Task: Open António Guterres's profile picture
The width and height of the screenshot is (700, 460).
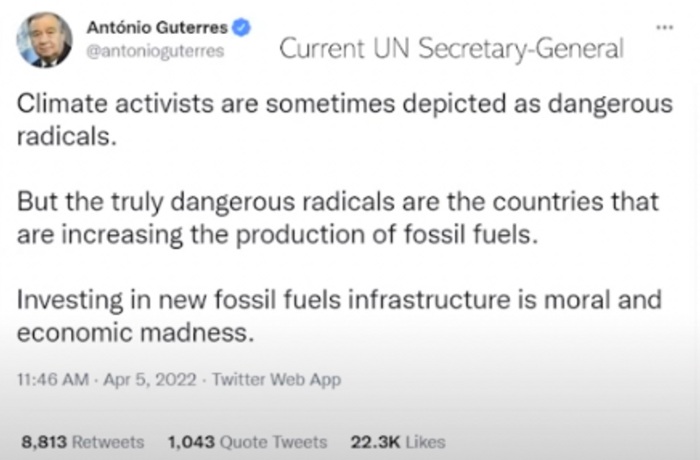Action: (x=44, y=40)
